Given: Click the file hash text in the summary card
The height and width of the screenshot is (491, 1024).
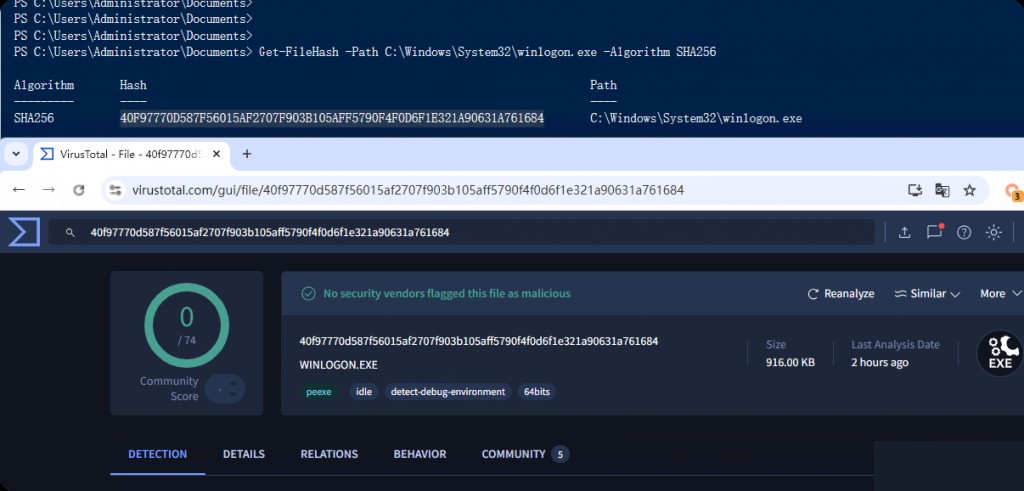Looking at the screenshot, I should [x=479, y=341].
